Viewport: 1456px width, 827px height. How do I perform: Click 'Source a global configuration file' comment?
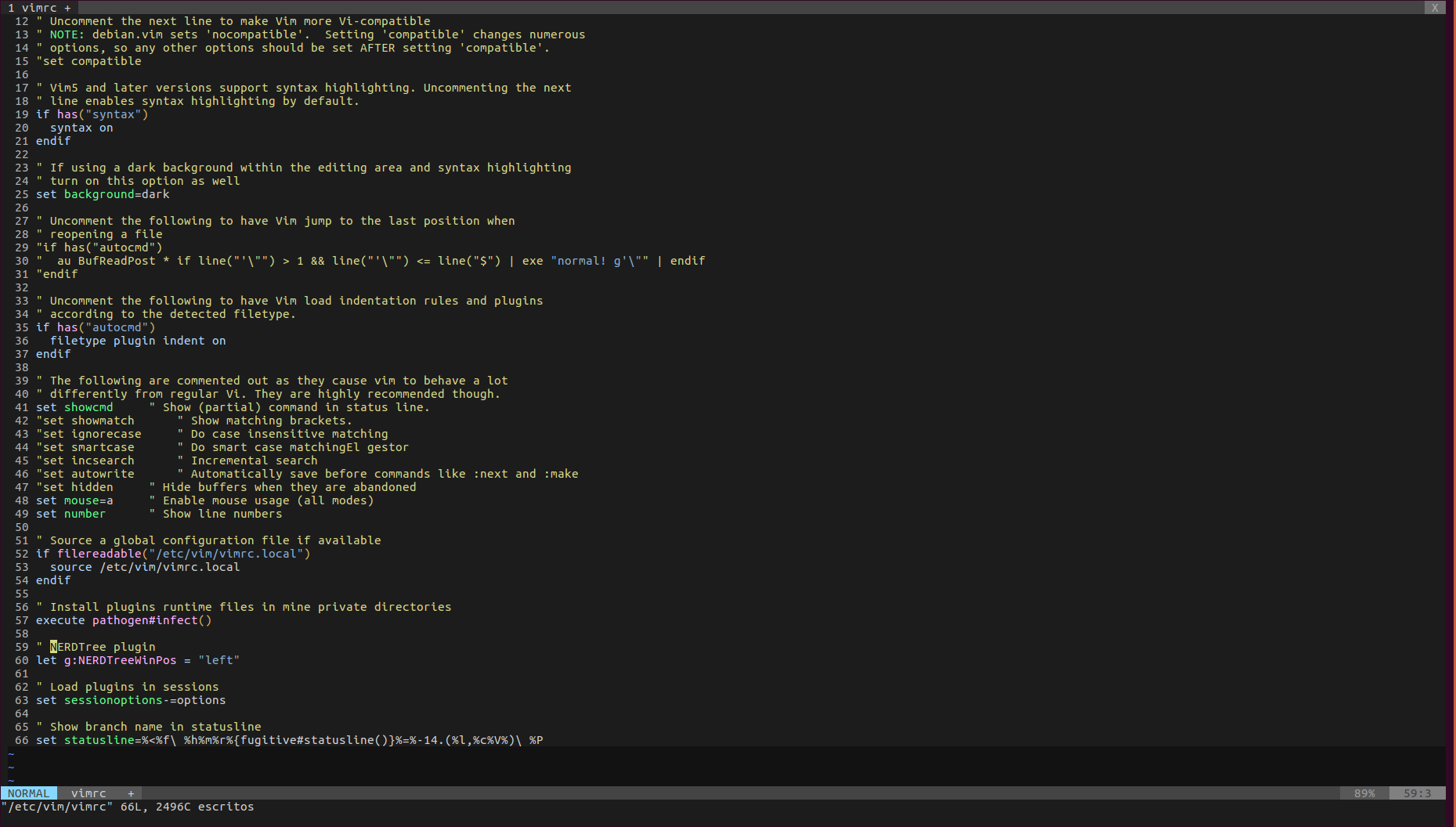click(x=208, y=540)
